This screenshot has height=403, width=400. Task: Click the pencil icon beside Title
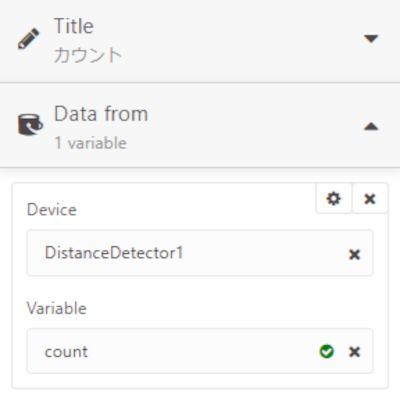28,39
